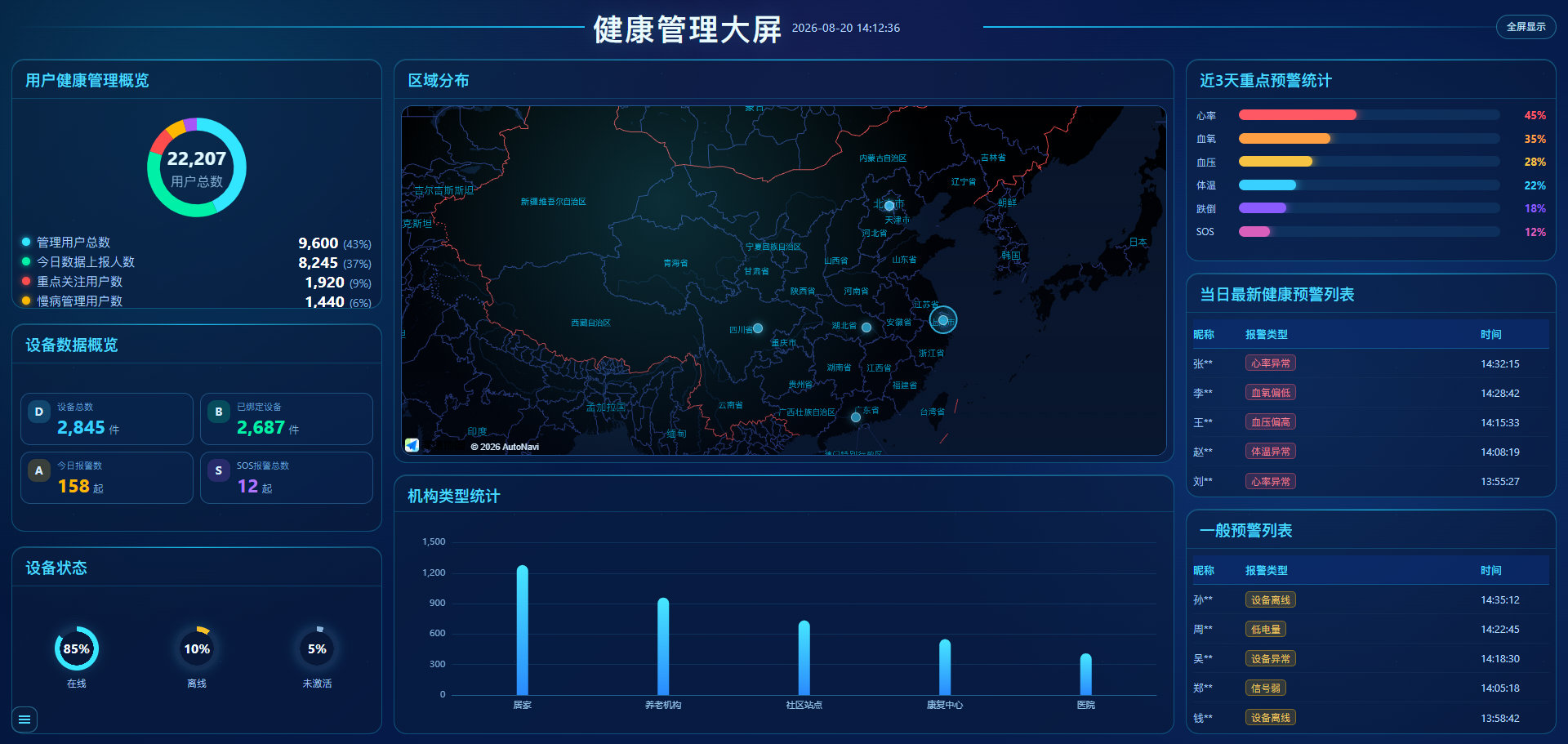
Task: Click the 报警类型 column header in 一般预警列表
Action: [x=1266, y=571]
